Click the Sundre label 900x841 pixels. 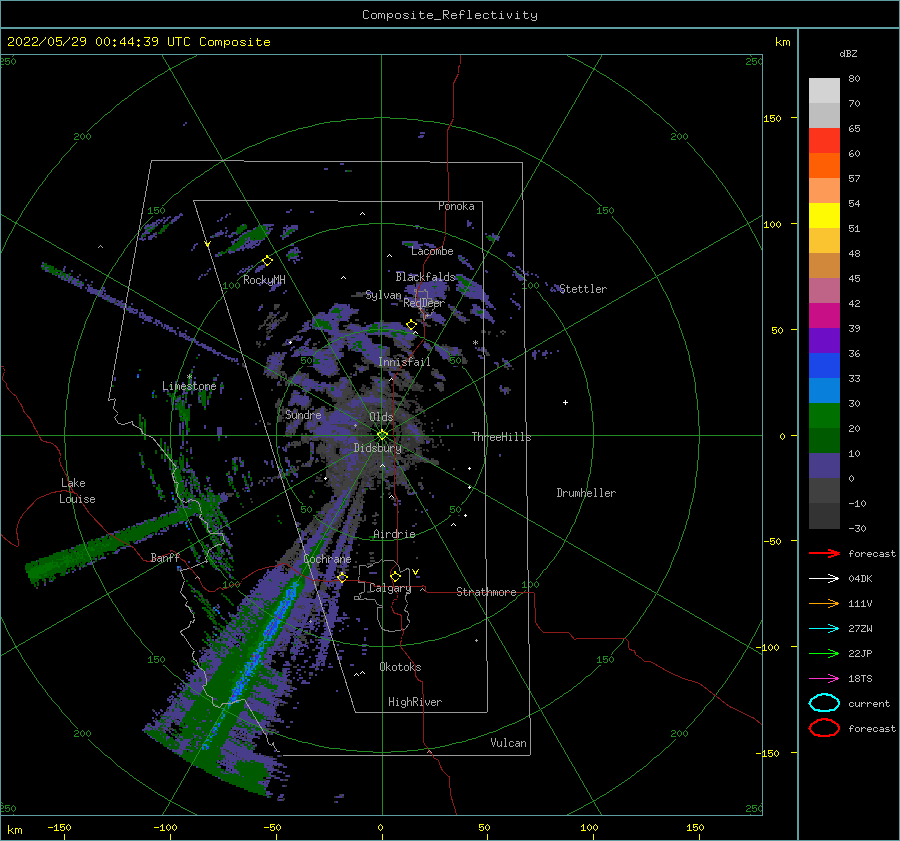[303, 414]
